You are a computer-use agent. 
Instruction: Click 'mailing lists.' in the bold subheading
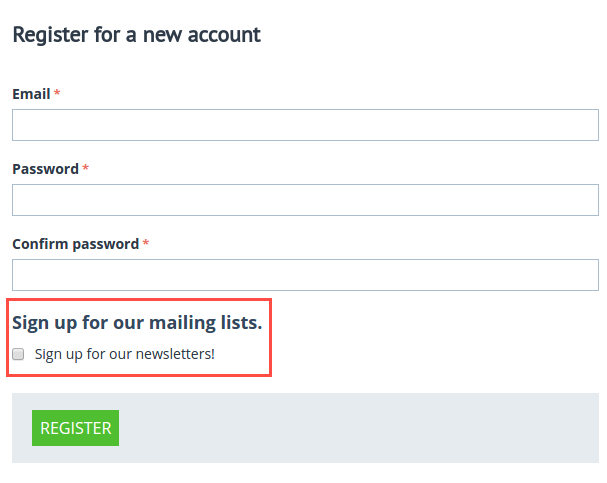pos(206,323)
